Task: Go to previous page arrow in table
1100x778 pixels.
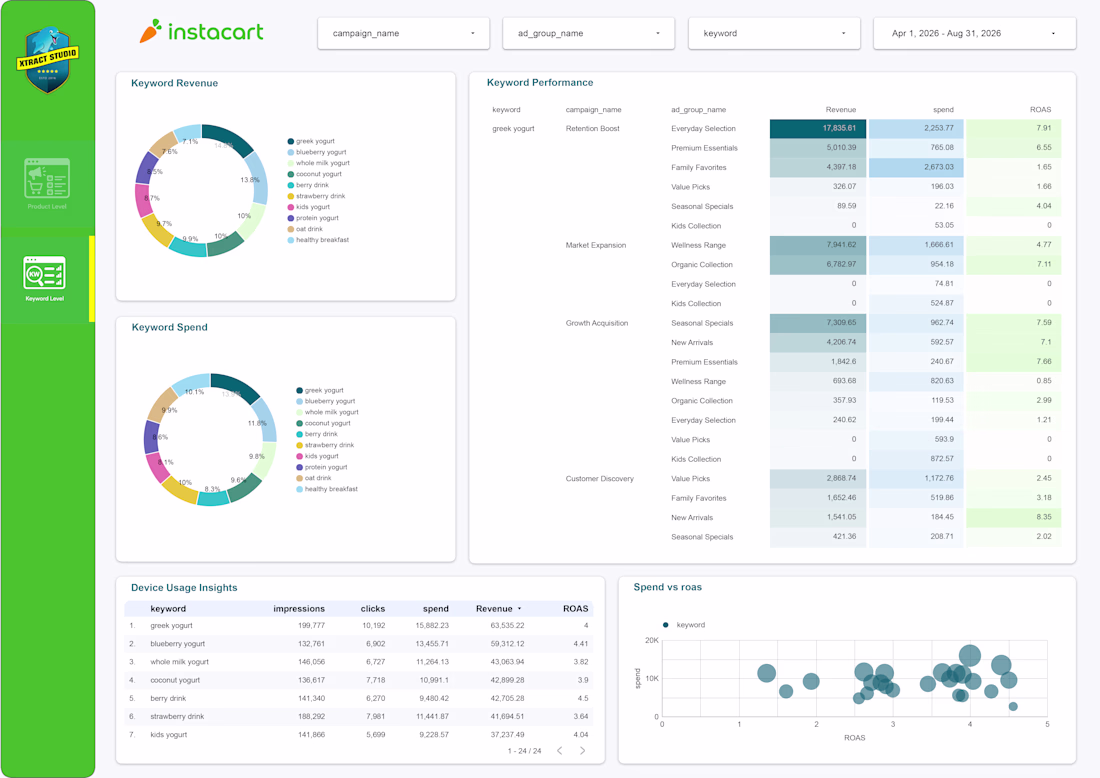Action: [559, 751]
